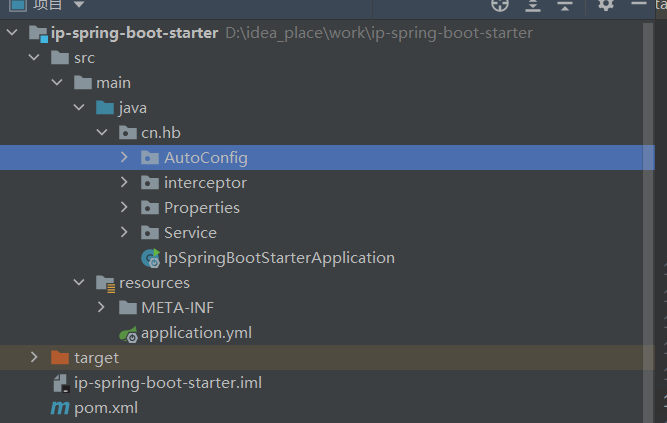Click the 项目 project view title
Viewport: 667px width, 423px height.
coord(47,5)
